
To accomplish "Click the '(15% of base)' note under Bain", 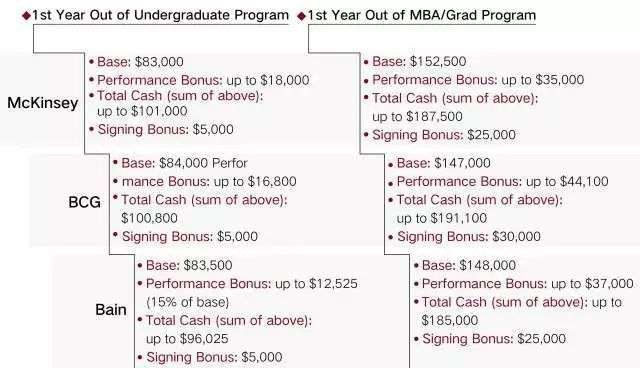I will [187, 302].
